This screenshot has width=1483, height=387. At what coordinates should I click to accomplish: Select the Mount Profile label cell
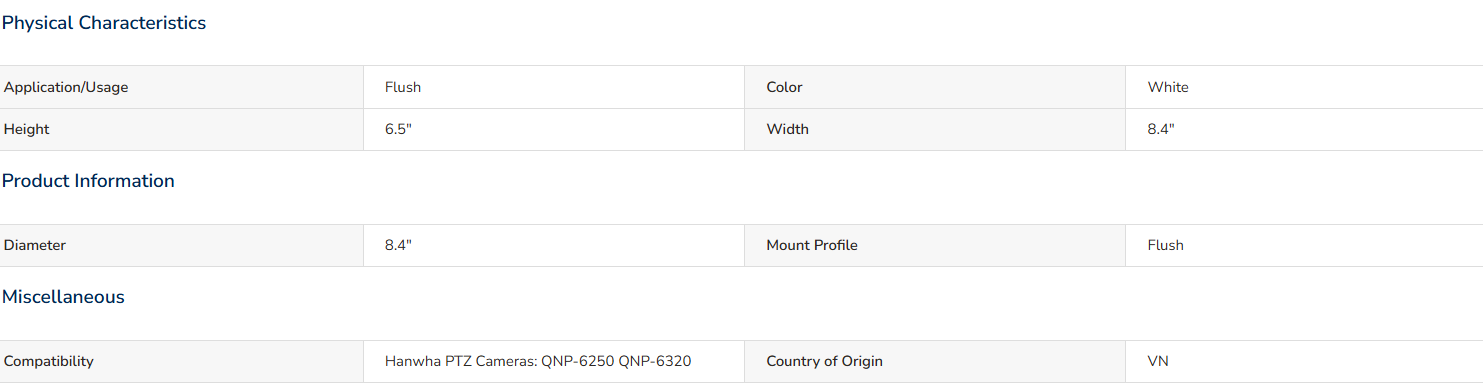click(x=935, y=245)
